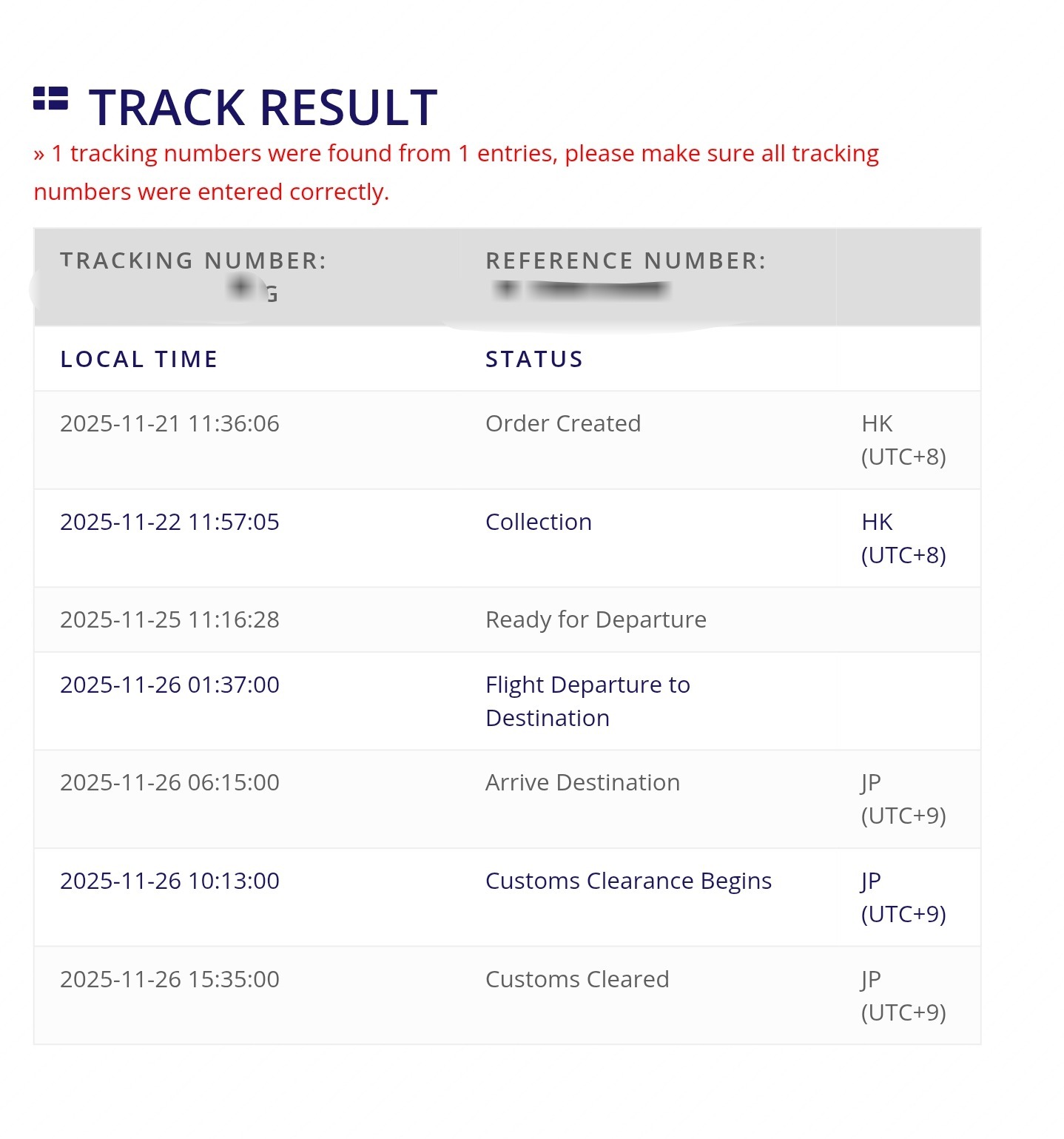Click the TRACK RESULT heading

(x=263, y=108)
